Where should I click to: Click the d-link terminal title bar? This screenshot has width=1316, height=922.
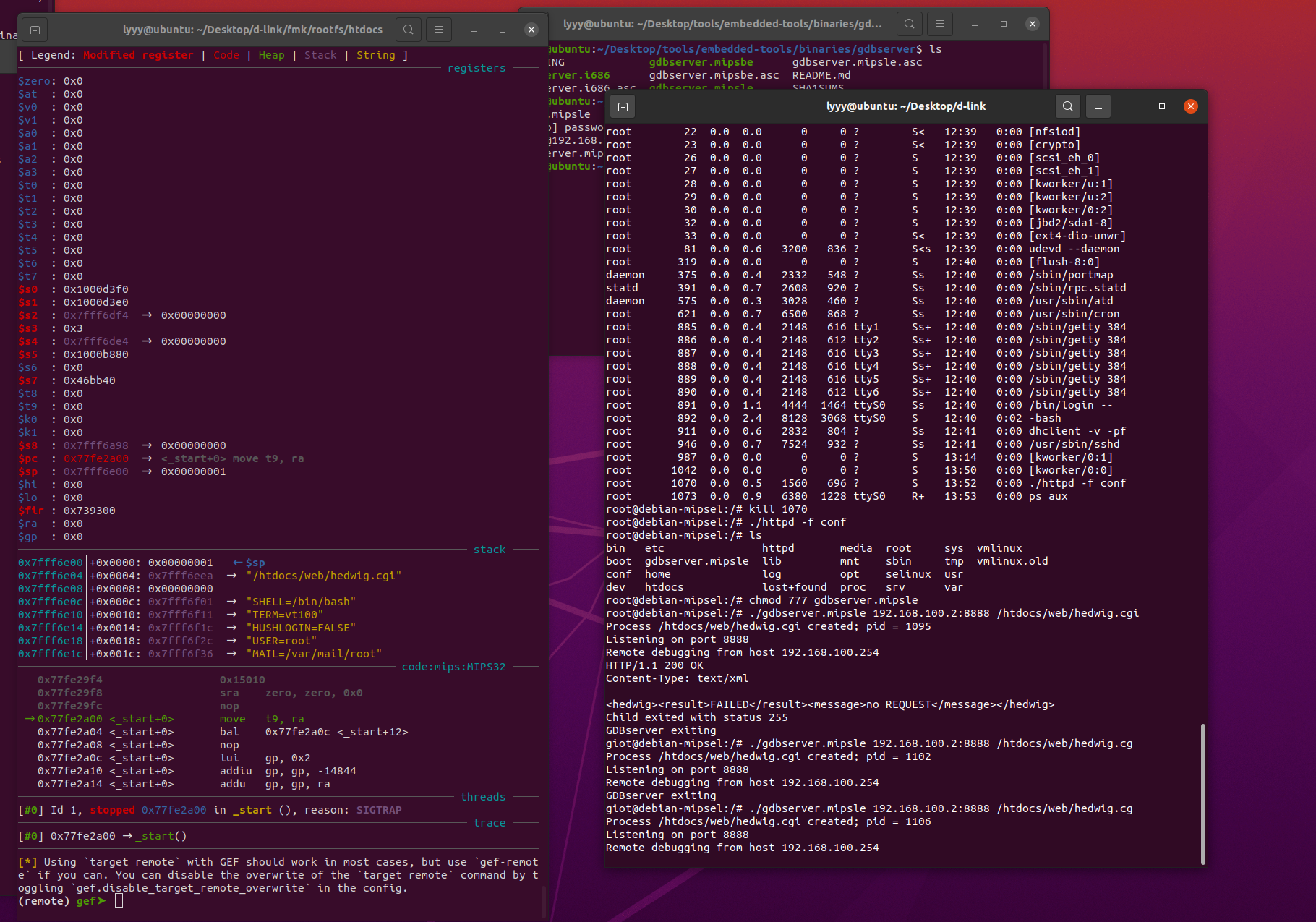tap(905, 106)
